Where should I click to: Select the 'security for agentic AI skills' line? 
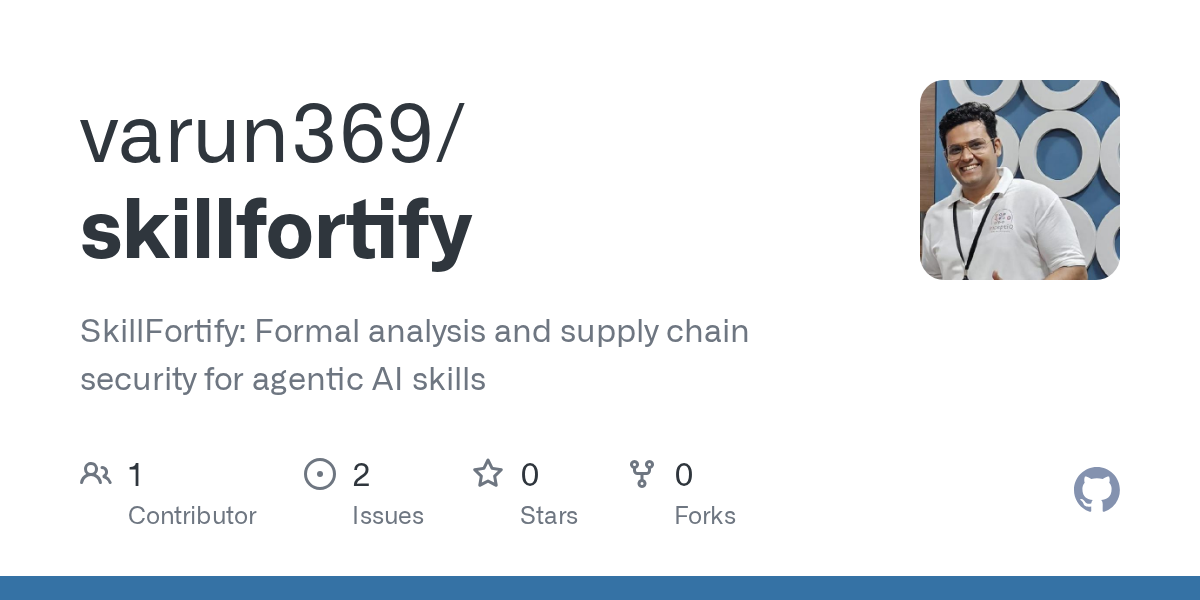(x=283, y=379)
